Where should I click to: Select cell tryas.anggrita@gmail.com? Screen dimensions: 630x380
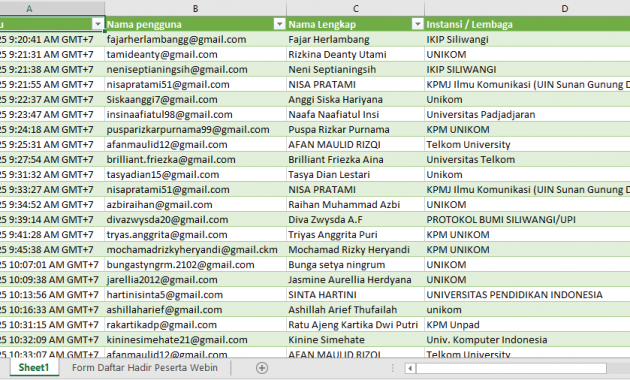pos(196,235)
